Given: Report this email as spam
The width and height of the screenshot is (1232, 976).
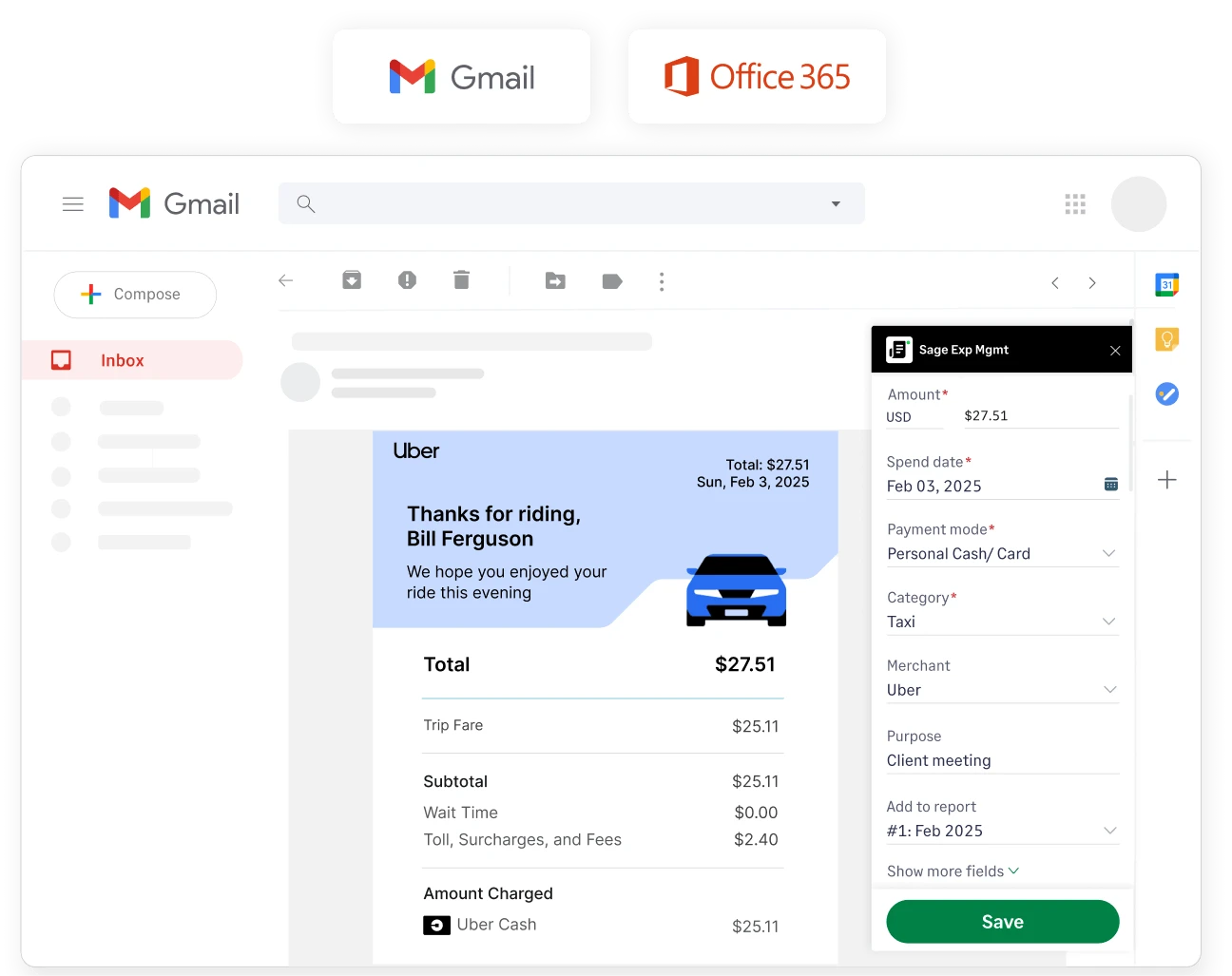Looking at the screenshot, I should (x=407, y=280).
